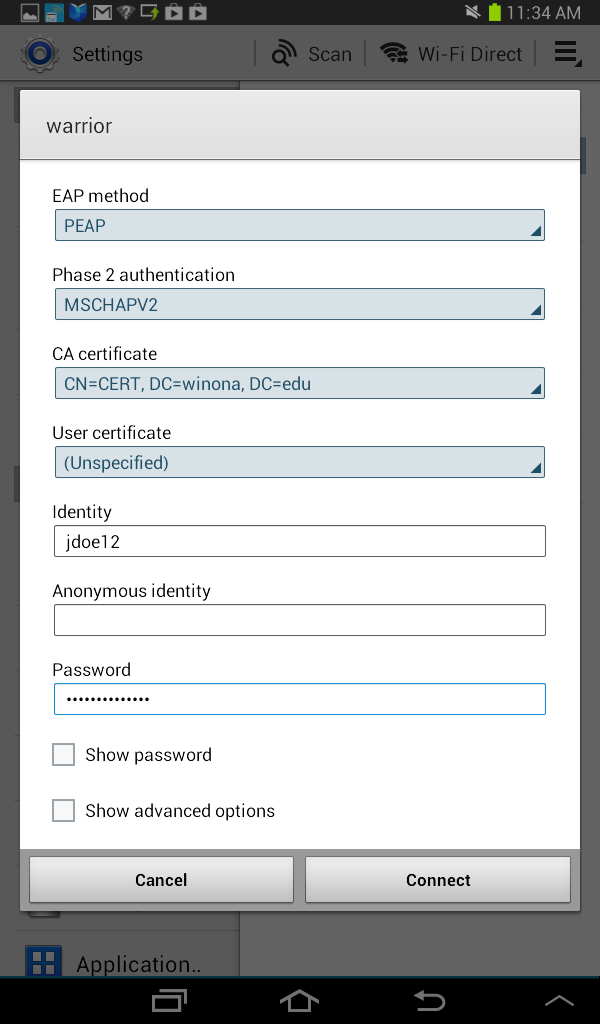Tap the Wi-Fi Direct icon
Image resolution: width=600 pixels, height=1024 pixels.
[394, 54]
